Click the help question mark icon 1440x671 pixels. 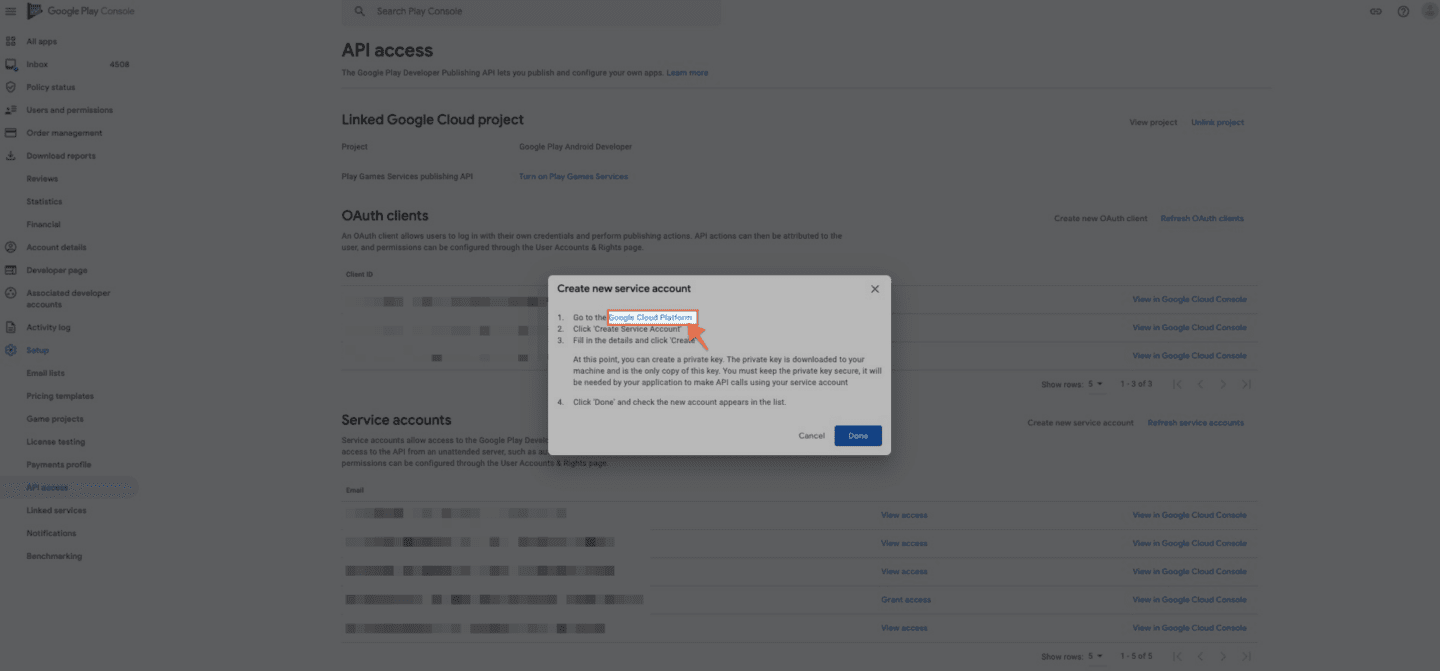coord(1403,12)
